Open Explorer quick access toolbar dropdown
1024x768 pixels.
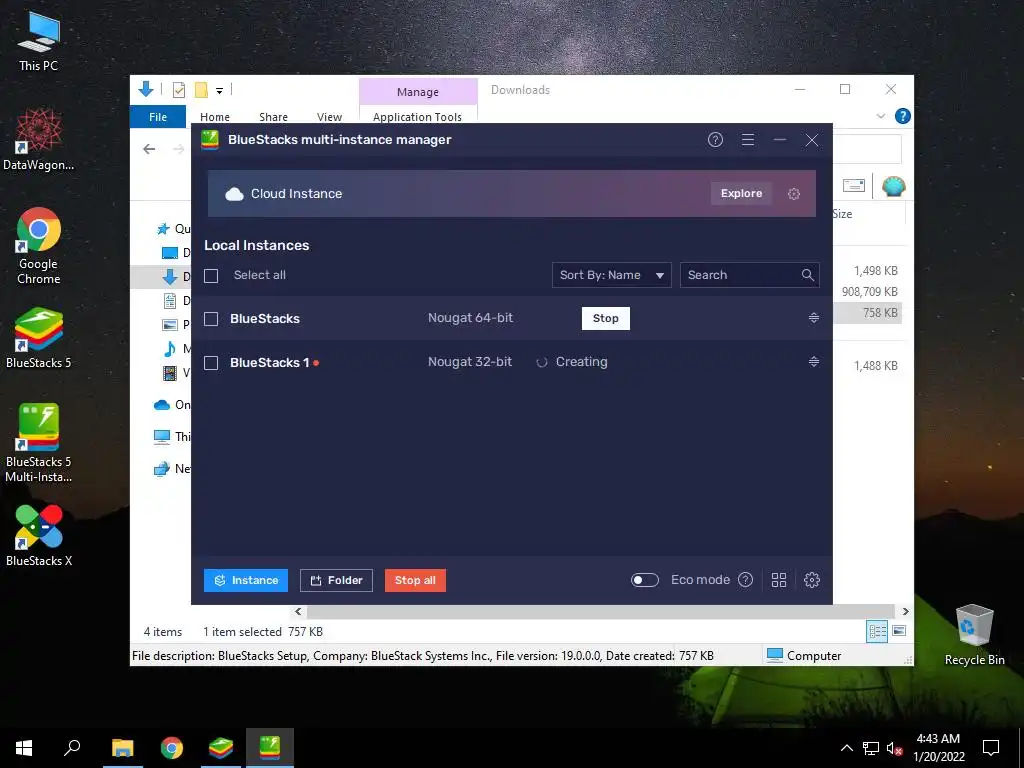coord(219,91)
